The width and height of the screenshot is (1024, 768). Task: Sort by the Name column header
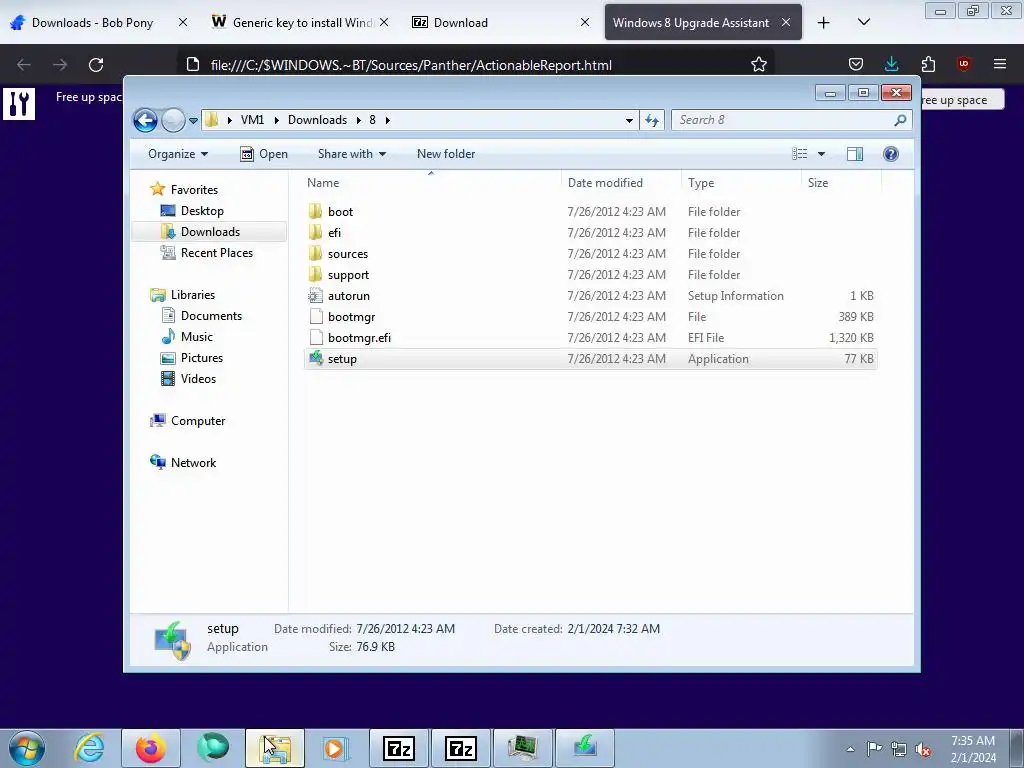coord(431,183)
